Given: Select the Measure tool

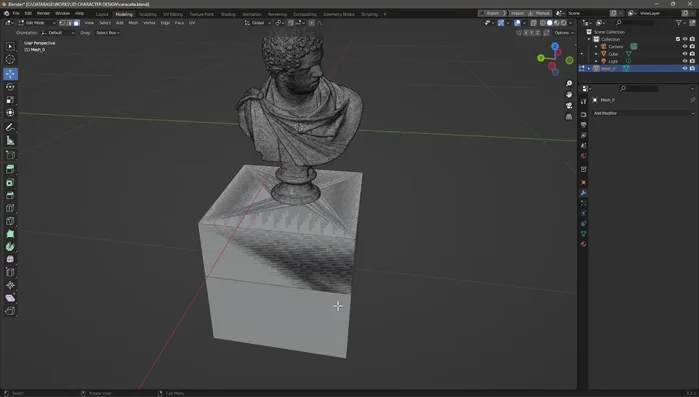Looking at the screenshot, I should point(10,141).
